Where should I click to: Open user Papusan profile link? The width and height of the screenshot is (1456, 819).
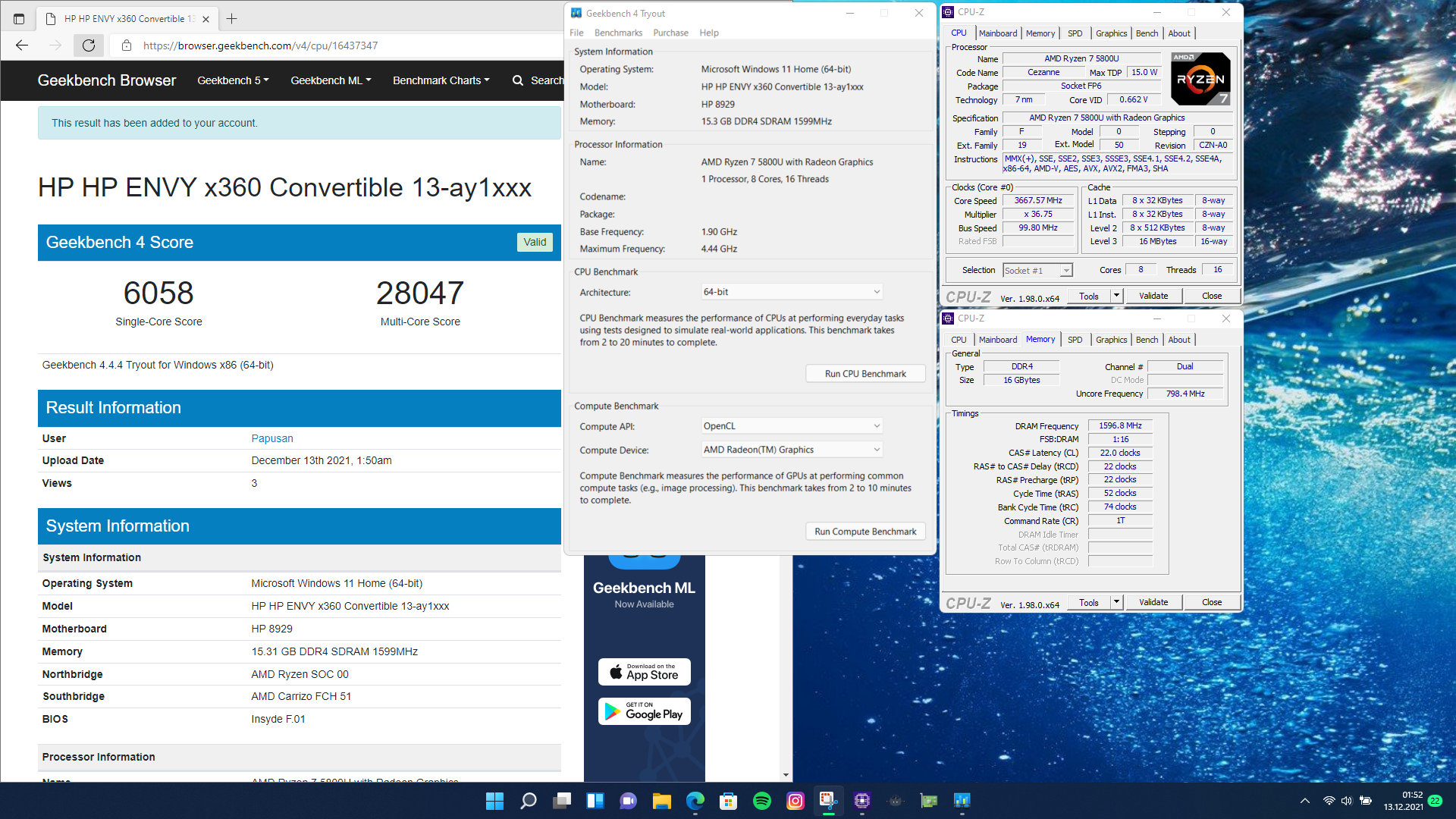[272, 438]
